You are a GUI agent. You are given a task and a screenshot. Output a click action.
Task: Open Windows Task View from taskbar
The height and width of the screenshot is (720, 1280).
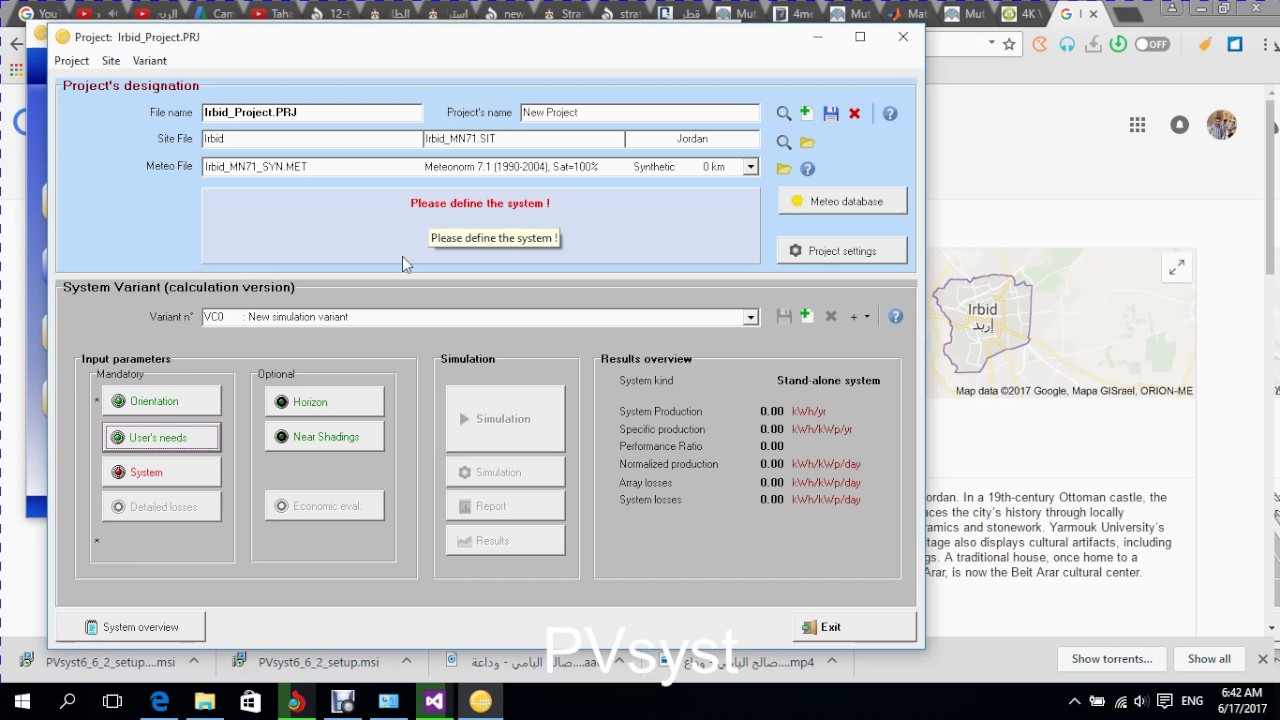pos(113,701)
